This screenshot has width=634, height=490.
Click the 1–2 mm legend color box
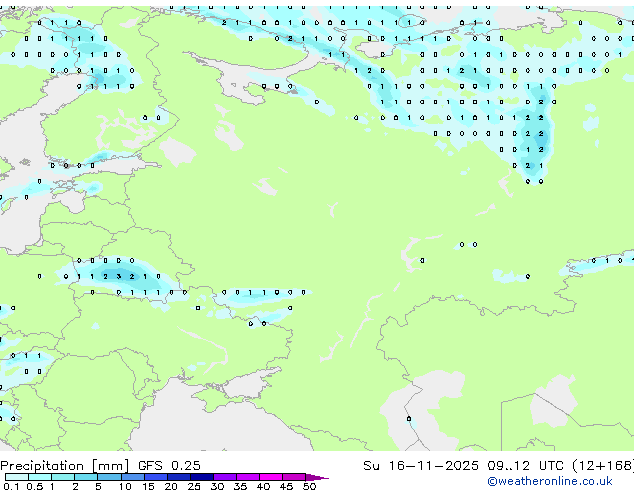(x=63, y=477)
